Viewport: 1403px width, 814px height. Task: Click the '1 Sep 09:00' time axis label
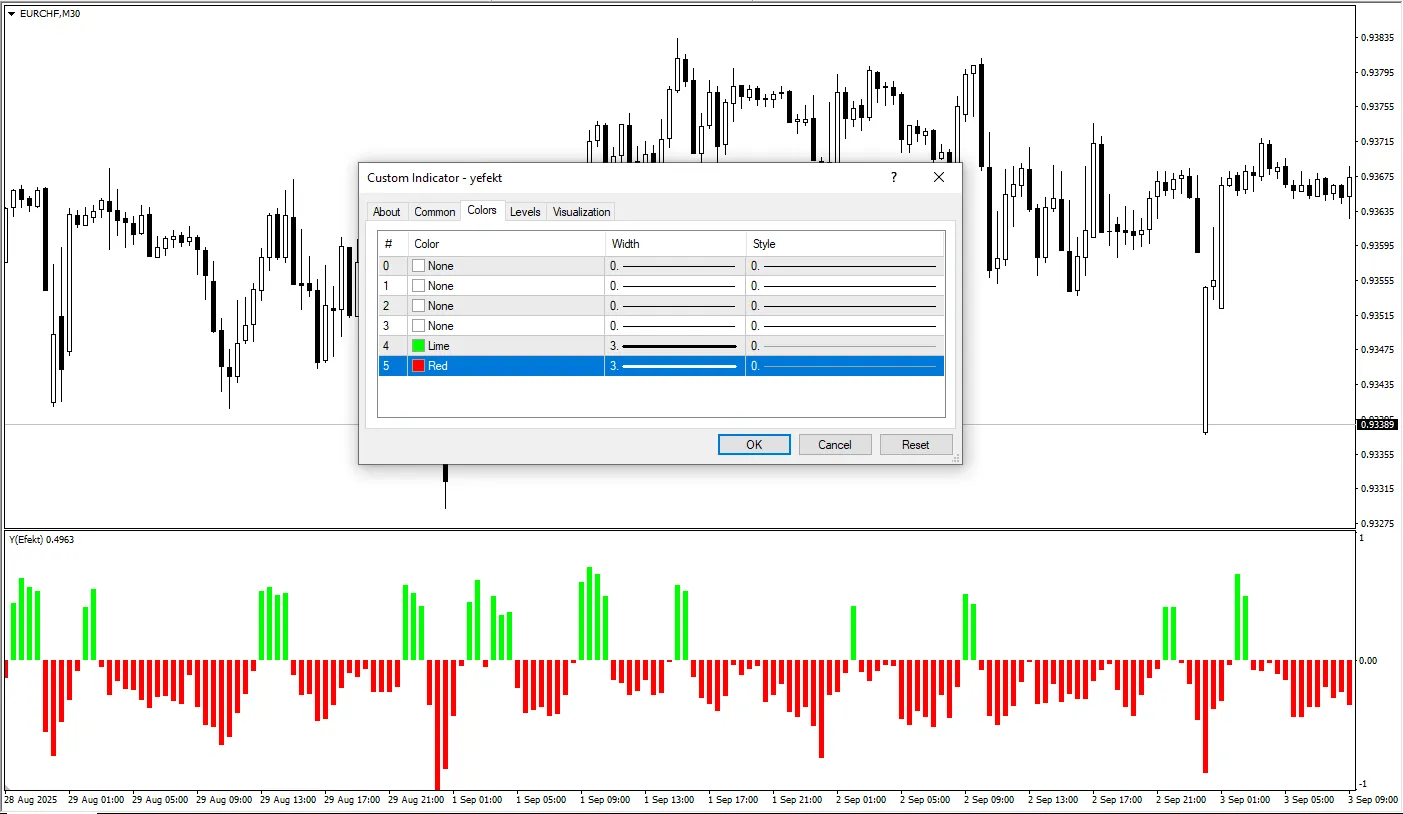tap(606, 800)
